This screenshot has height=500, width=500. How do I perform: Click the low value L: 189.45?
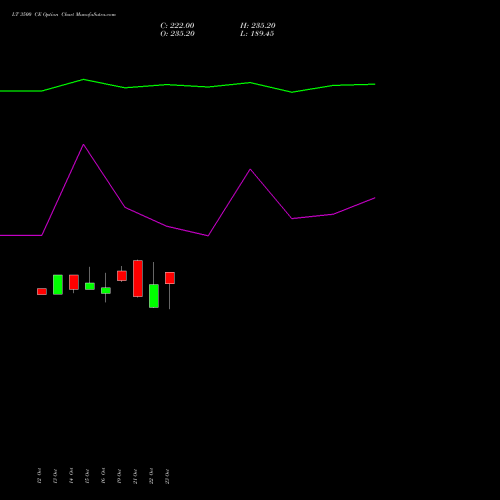pos(257,34)
